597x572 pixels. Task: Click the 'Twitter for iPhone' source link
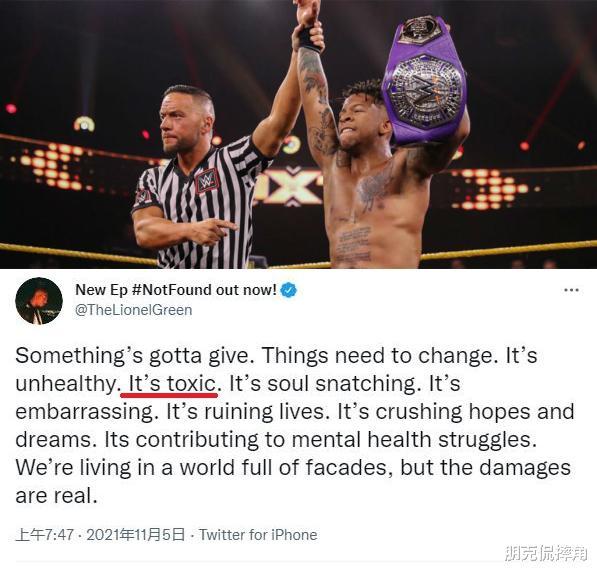(x=258, y=535)
